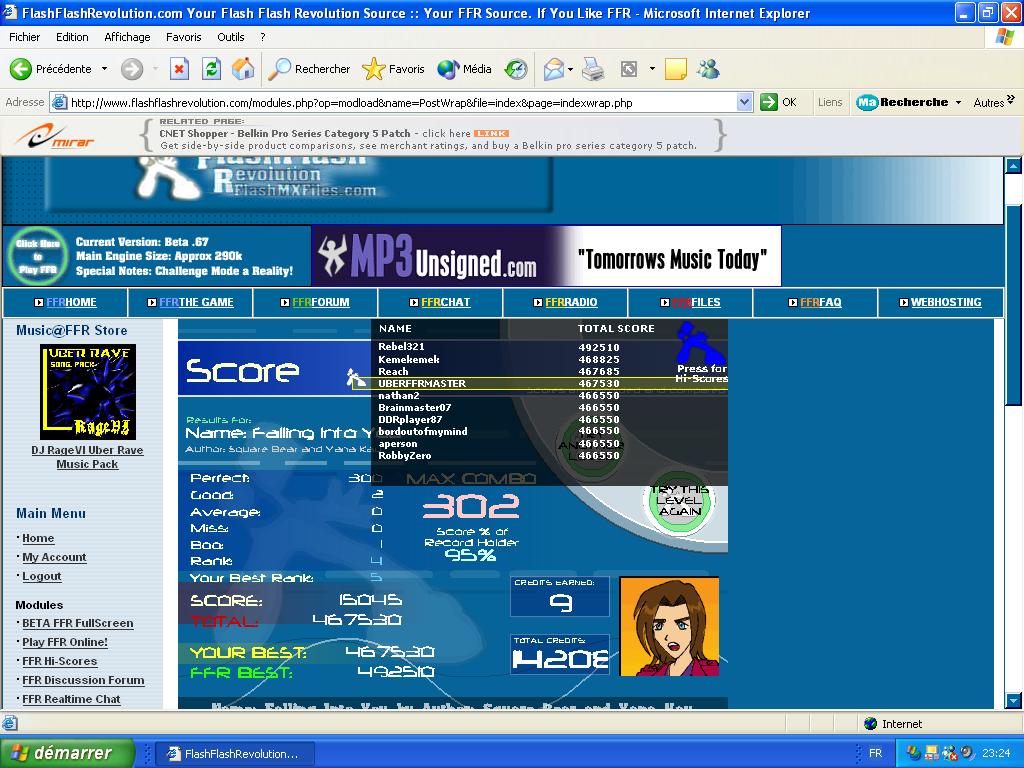
Task: Open Rechercher search magnifier
Action: click(x=280, y=69)
